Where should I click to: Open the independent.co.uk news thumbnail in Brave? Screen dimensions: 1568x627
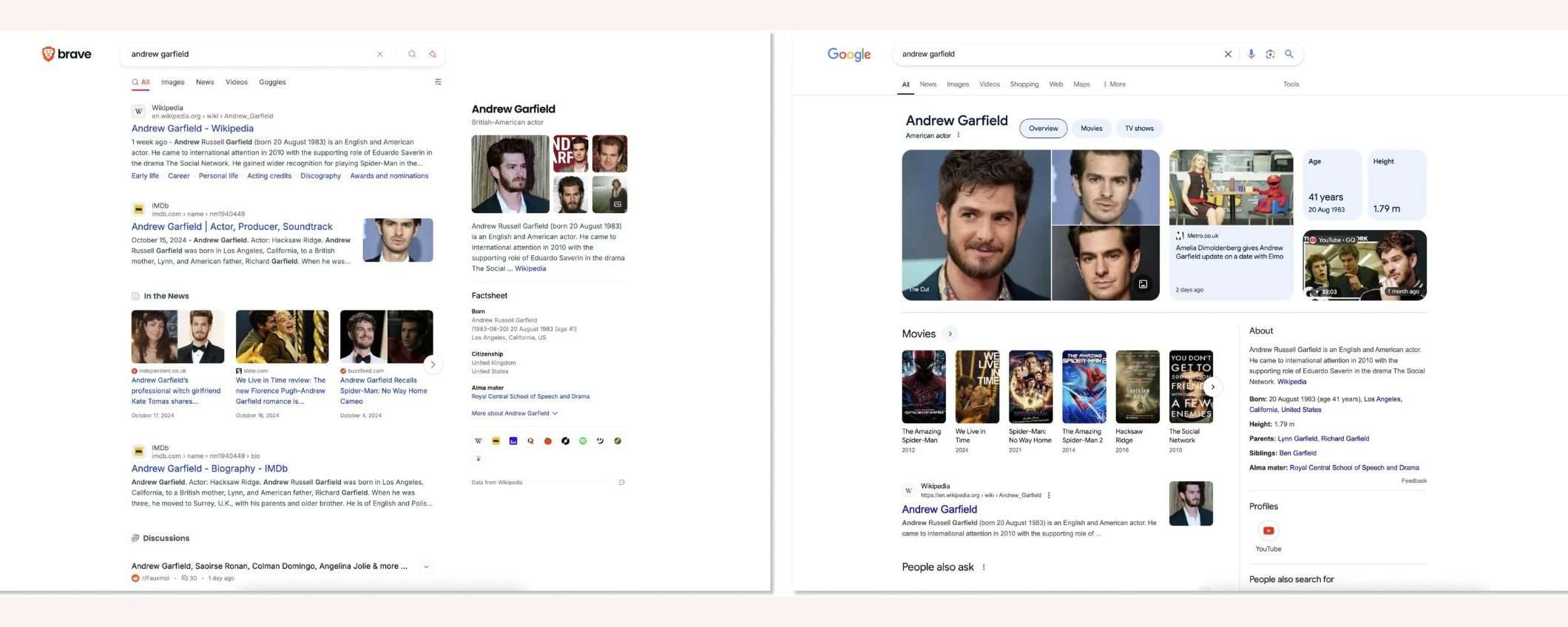[x=178, y=337]
